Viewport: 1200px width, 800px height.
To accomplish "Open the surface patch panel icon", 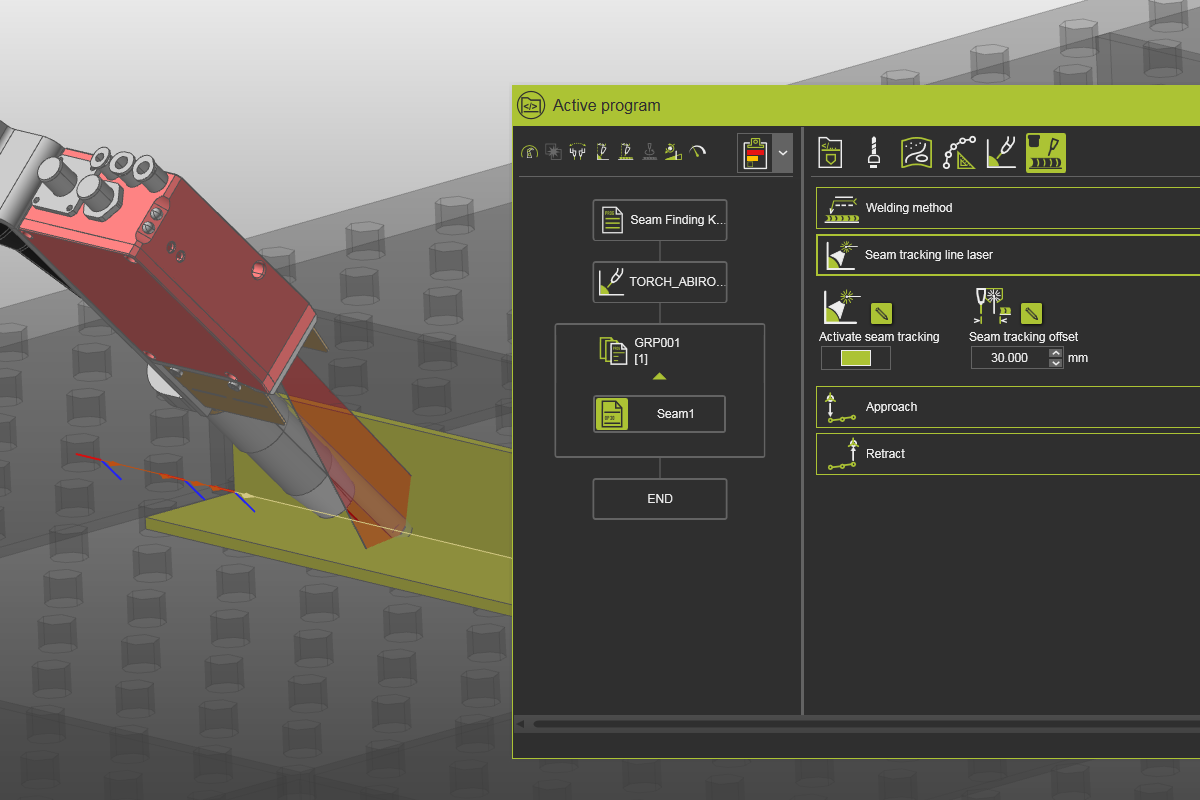I will tap(916, 152).
